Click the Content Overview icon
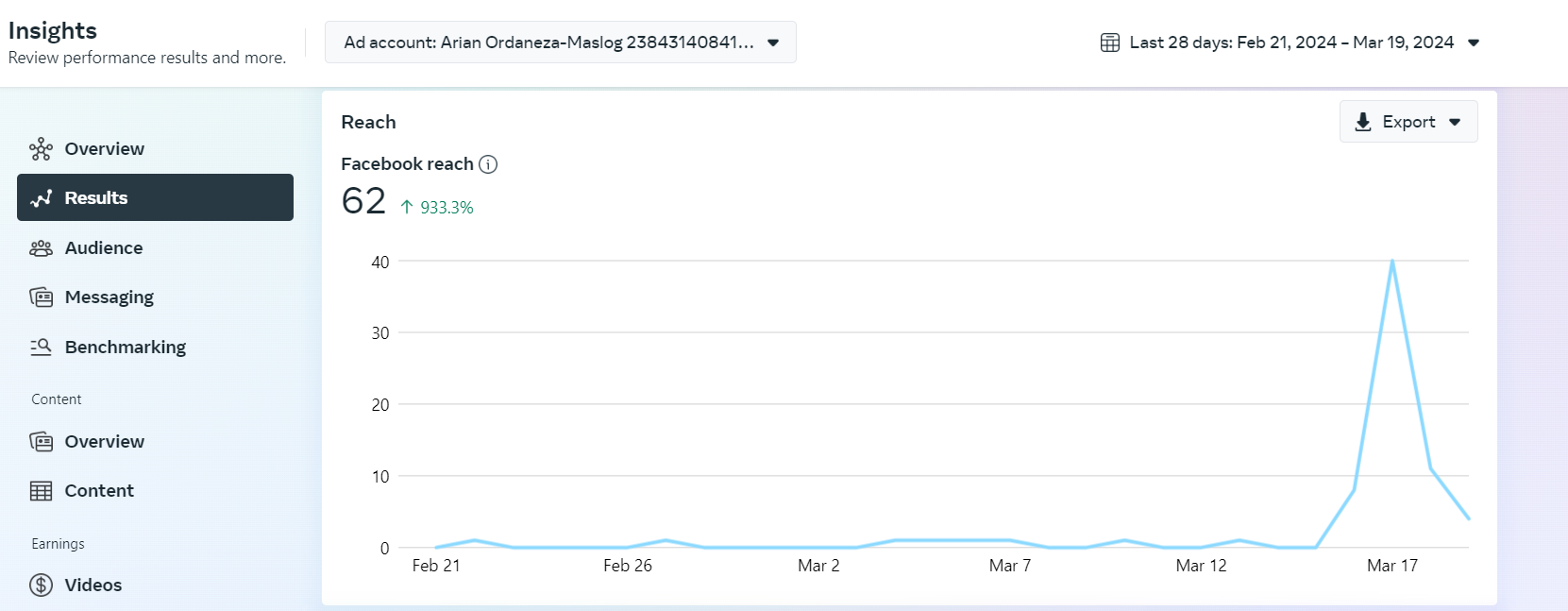 point(41,441)
